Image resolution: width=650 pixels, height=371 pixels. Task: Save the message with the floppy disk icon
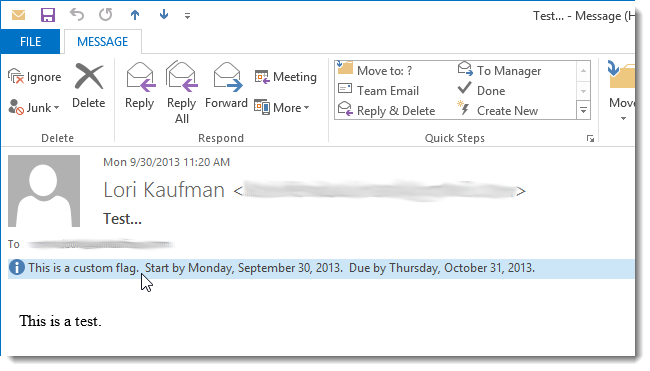[48, 15]
